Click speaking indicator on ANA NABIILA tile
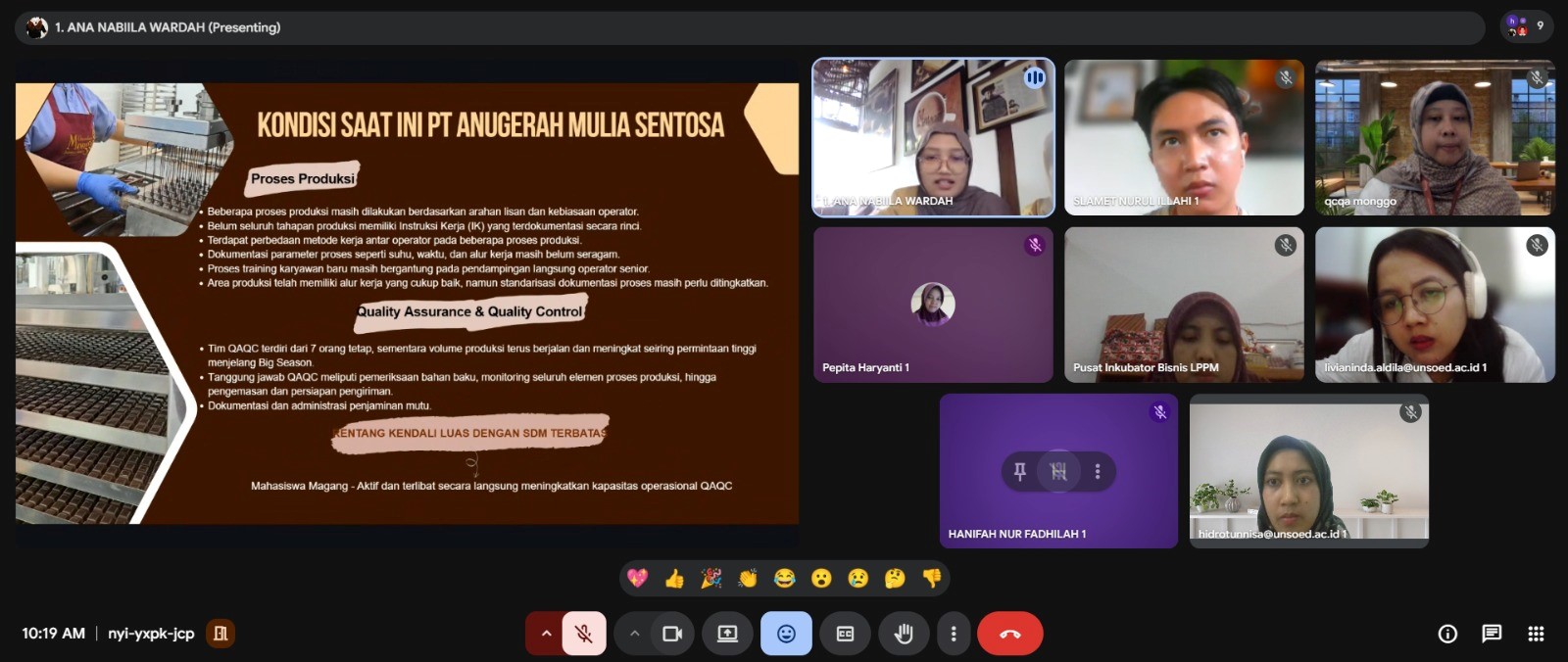 click(x=1035, y=77)
